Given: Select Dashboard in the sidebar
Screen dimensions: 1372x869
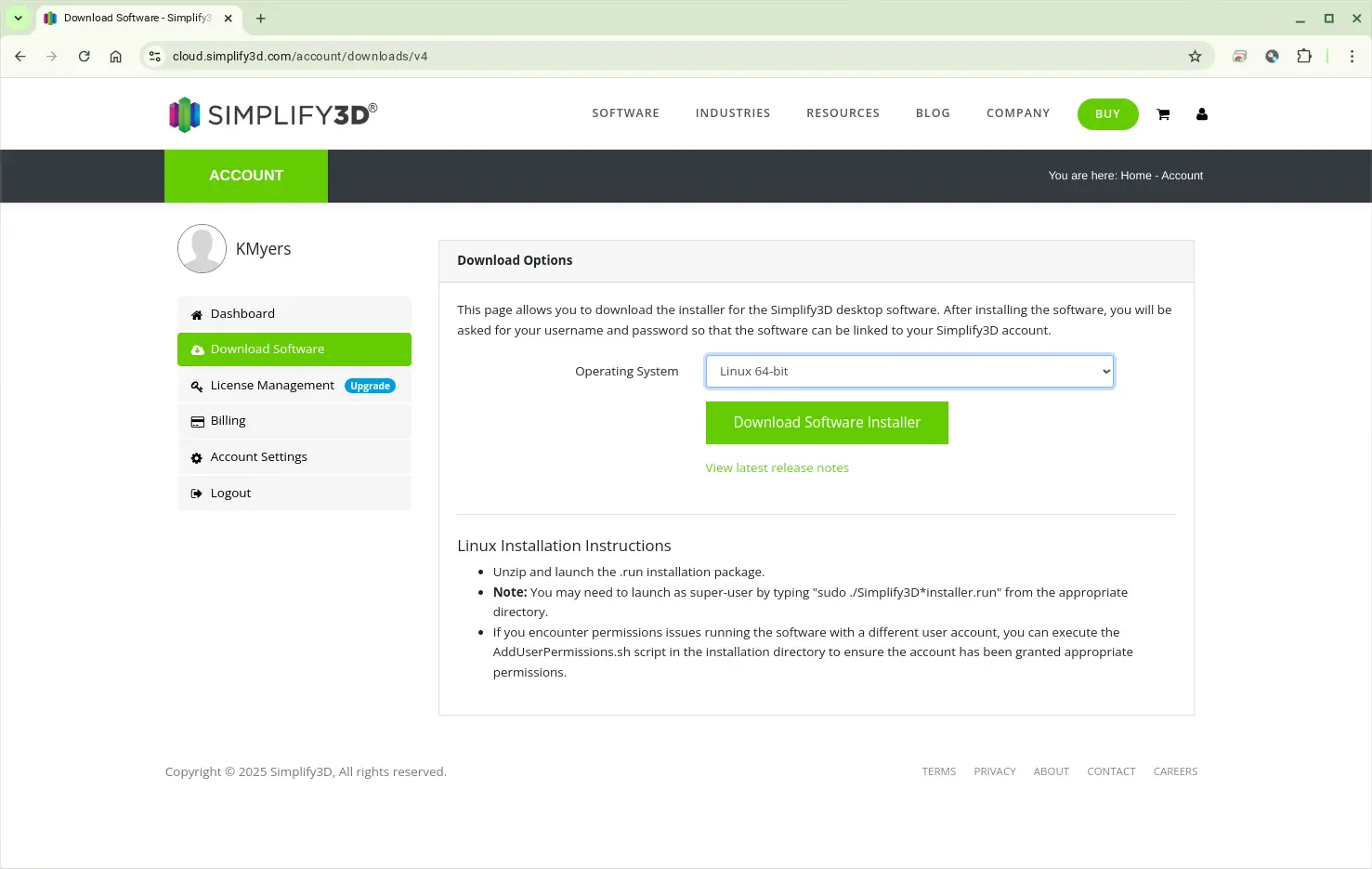Looking at the screenshot, I should [x=242, y=314].
